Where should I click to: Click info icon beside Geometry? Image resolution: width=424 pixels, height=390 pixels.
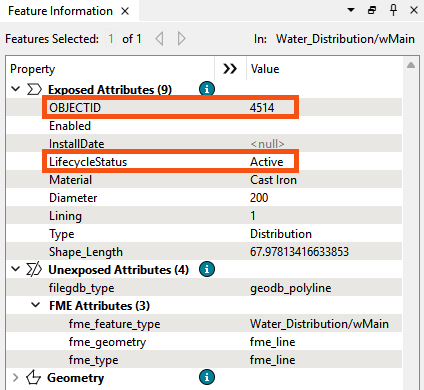pos(207,377)
